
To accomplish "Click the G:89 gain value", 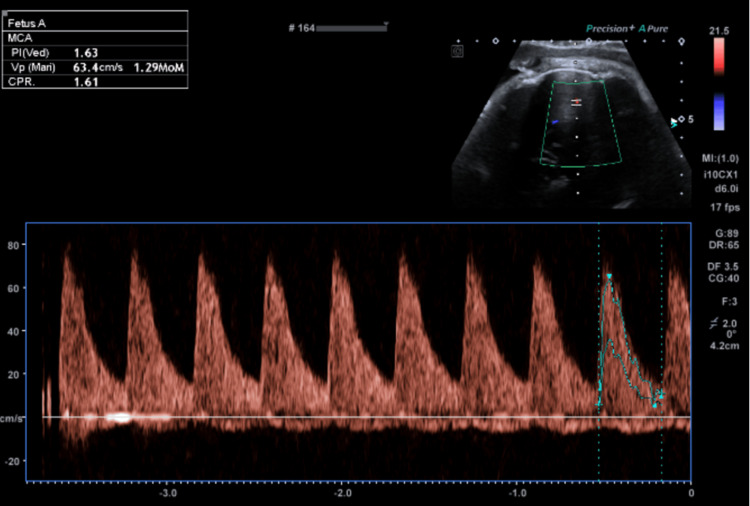I will (x=727, y=234).
